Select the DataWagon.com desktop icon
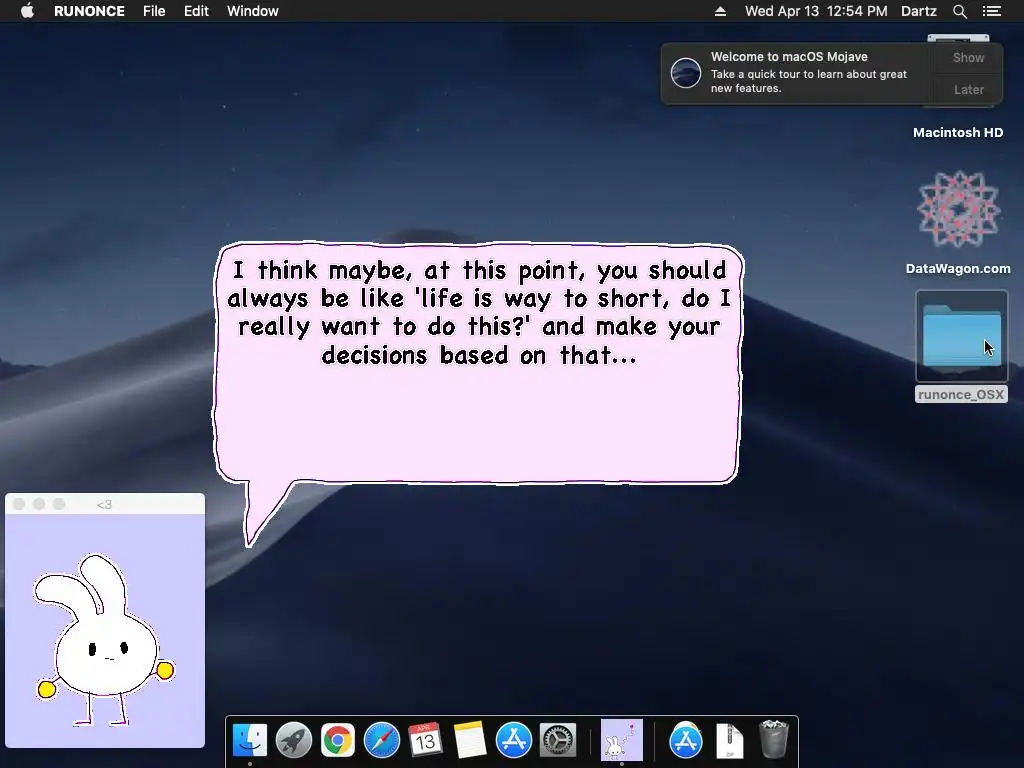This screenshot has height=768, width=1024. (958, 209)
